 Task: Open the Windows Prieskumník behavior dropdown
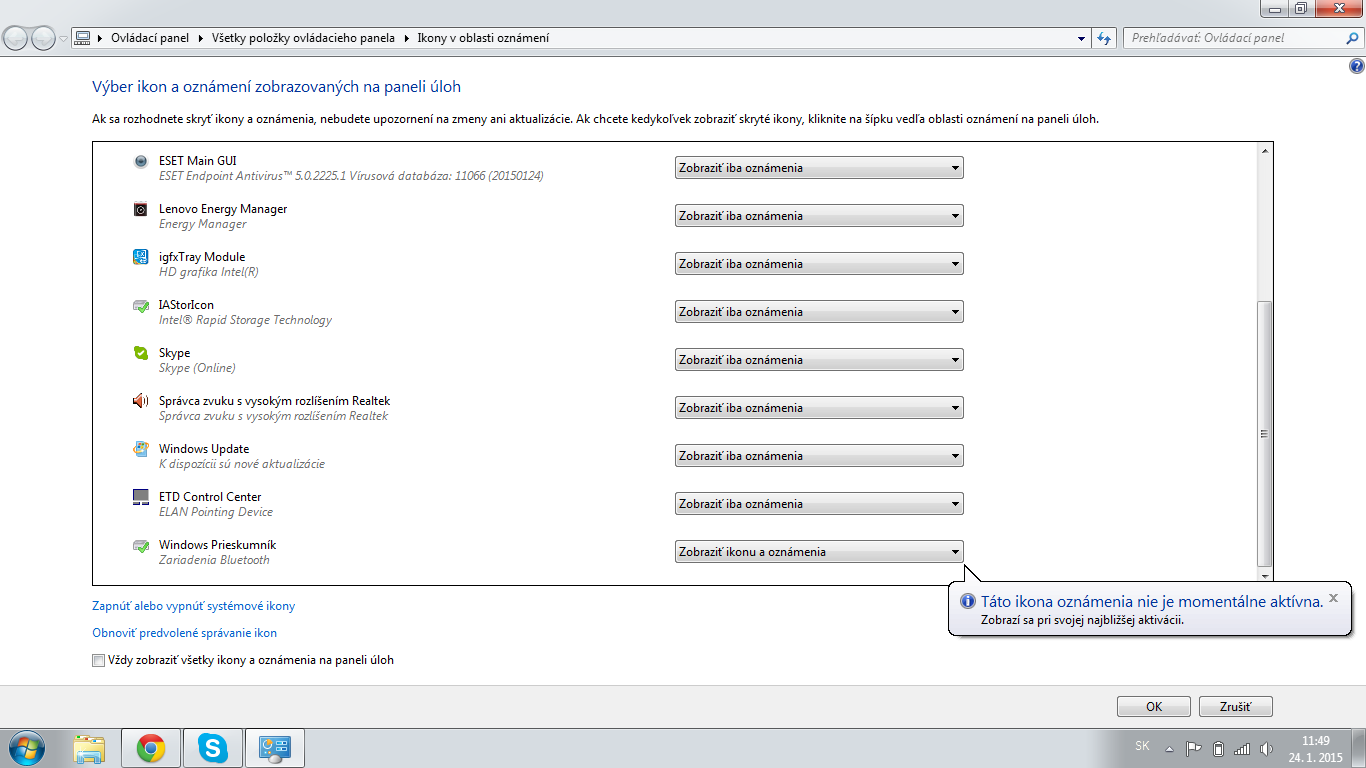819,552
